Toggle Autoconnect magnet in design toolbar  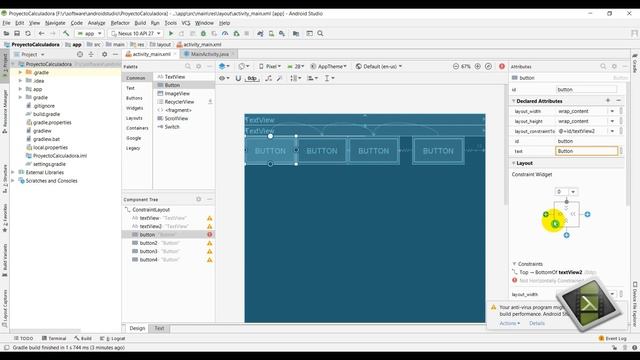pyautogui.click(x=238, y=78)
